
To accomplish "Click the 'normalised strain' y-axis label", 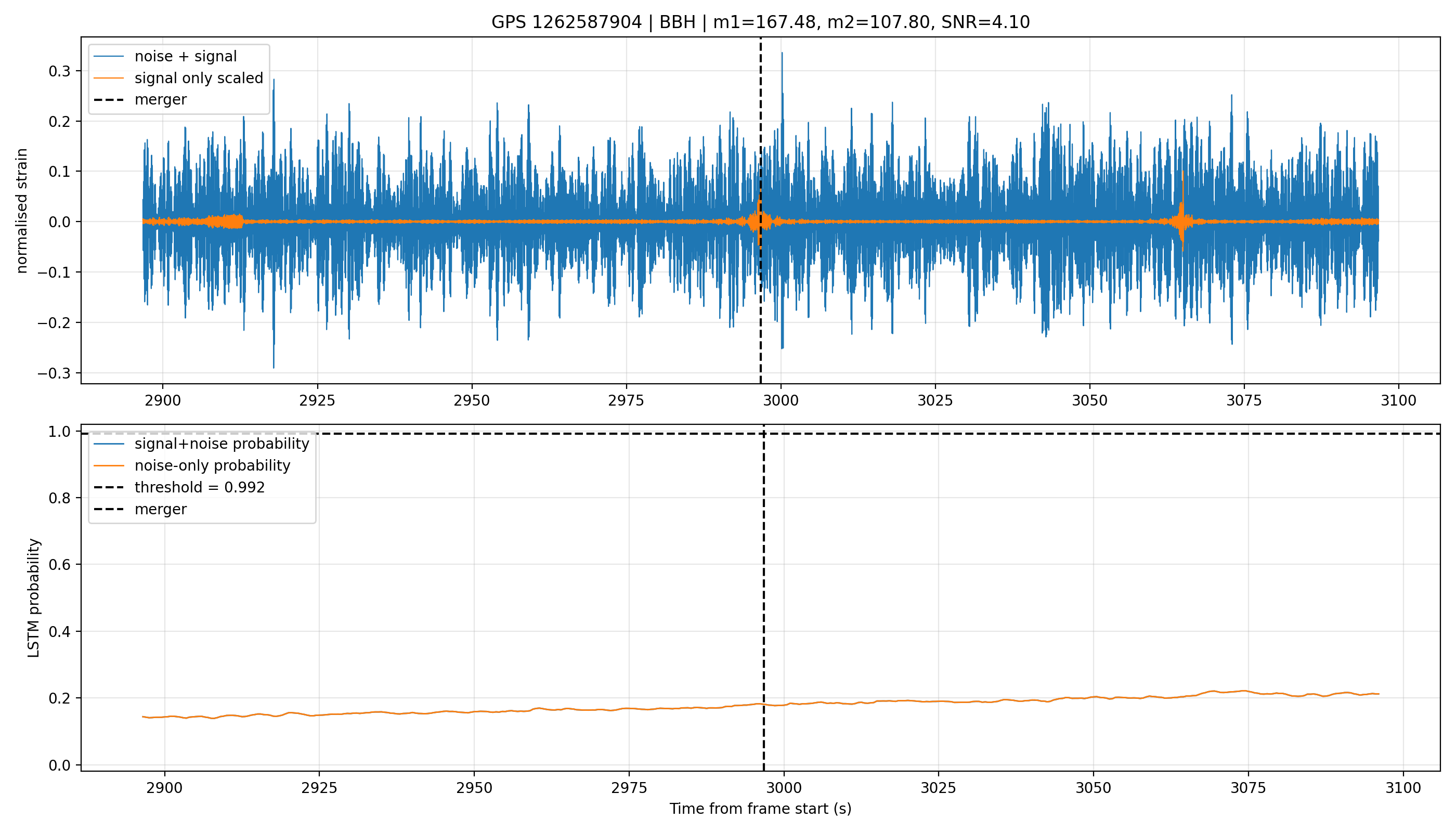I will 22,211.
